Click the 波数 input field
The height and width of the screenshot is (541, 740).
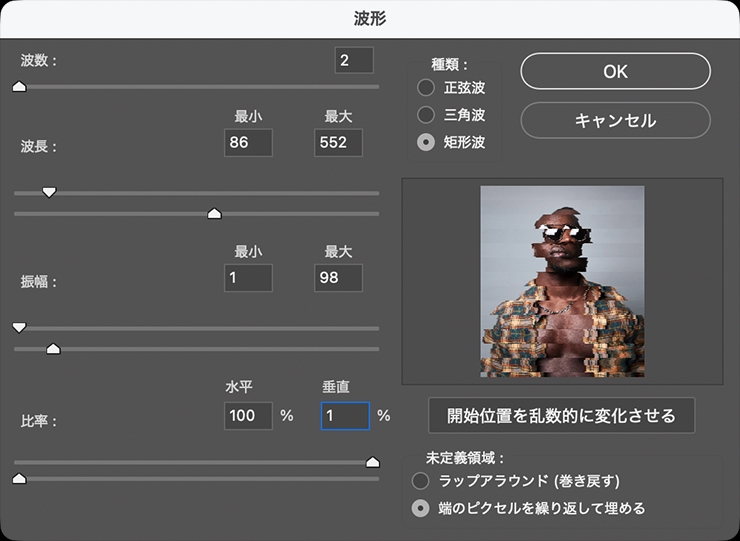(354, 60)
